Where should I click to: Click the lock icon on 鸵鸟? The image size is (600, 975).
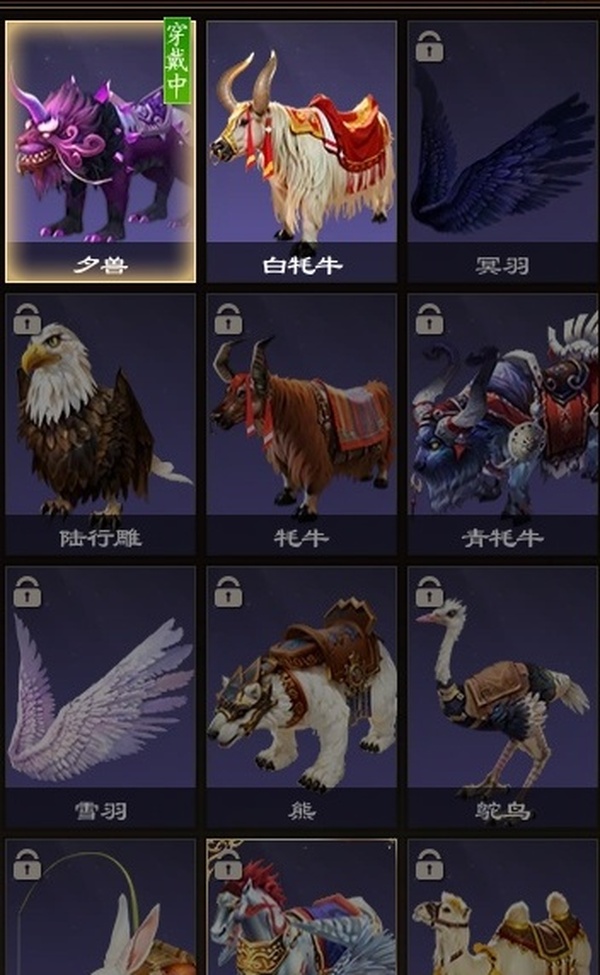(x=429, y=591)
